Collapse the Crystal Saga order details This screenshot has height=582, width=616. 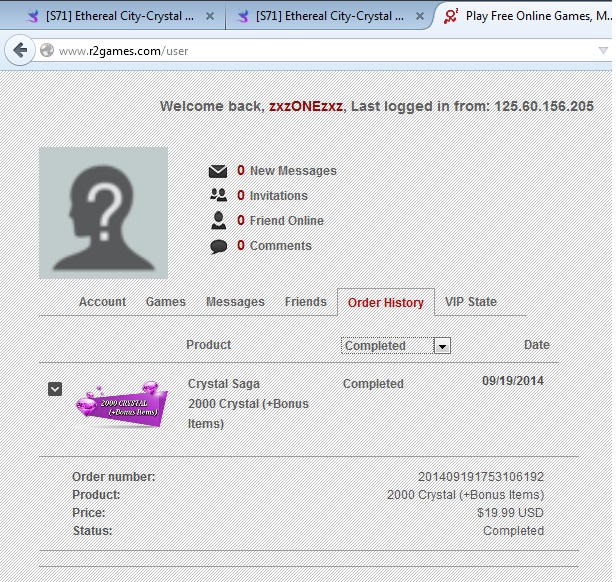coord(55,389)
